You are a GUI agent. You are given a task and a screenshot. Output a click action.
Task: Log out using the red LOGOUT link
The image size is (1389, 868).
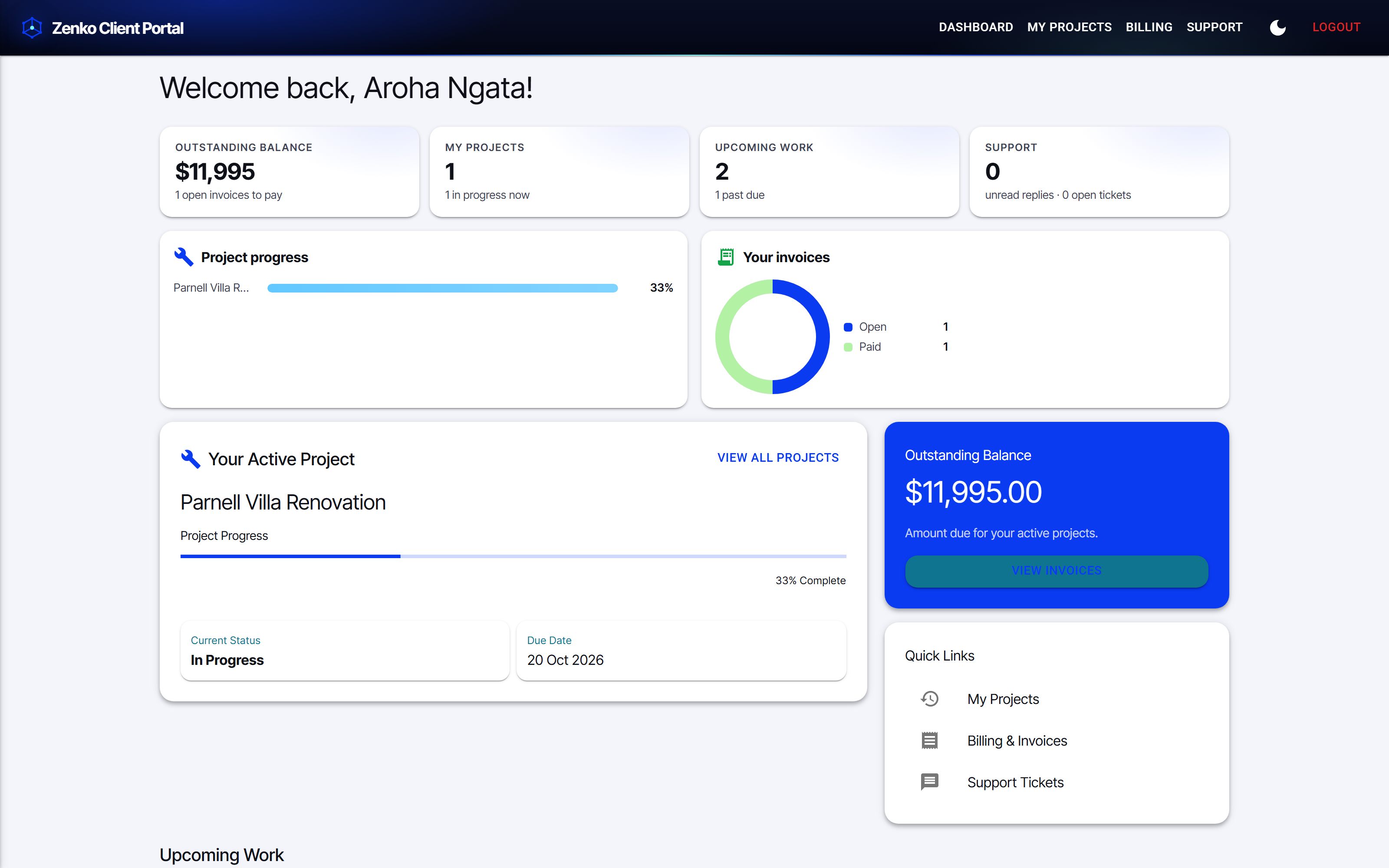point(1336,27)
